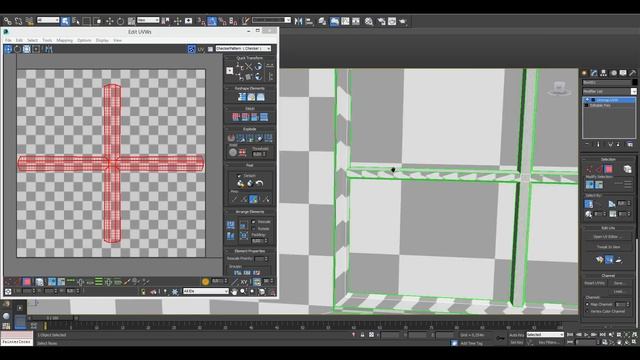Click the Select and Rotate icon in main toolbar
640x360 pixels.
[120, 21]
